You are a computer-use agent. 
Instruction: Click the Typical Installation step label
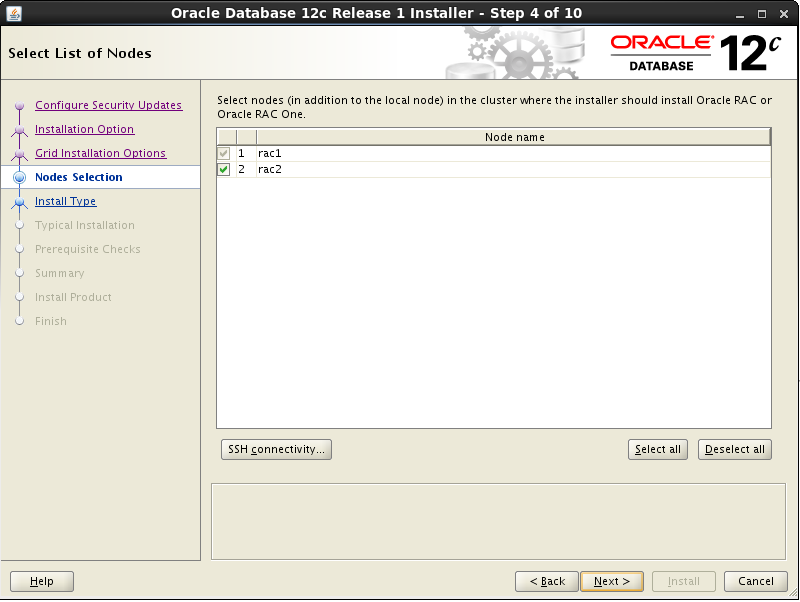85,225
